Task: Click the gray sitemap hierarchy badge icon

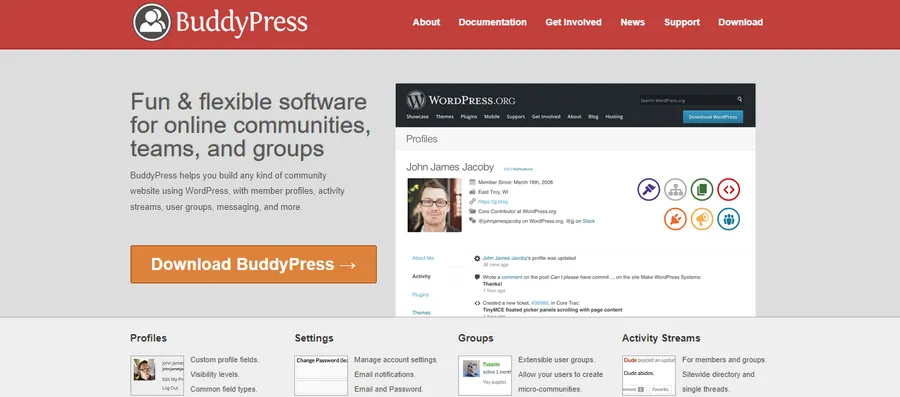Action: click(675, 189)
